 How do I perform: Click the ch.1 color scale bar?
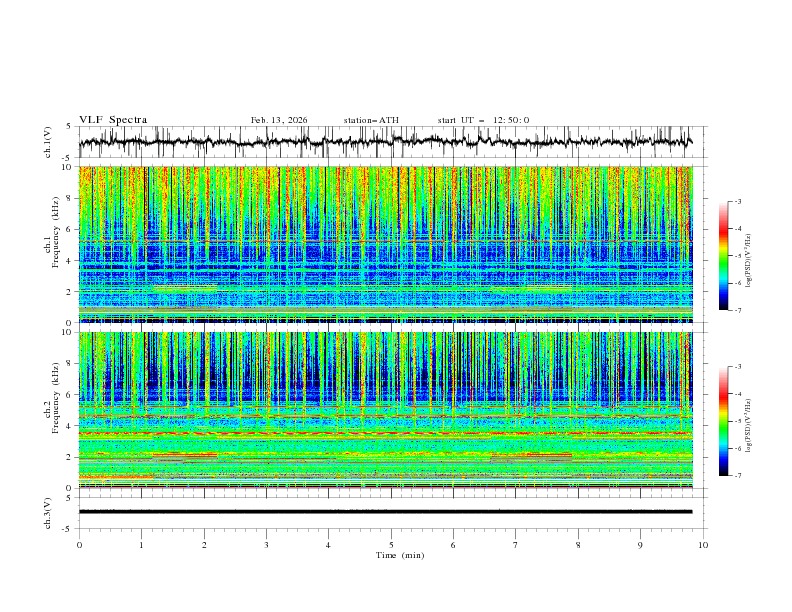click(724, 255)
